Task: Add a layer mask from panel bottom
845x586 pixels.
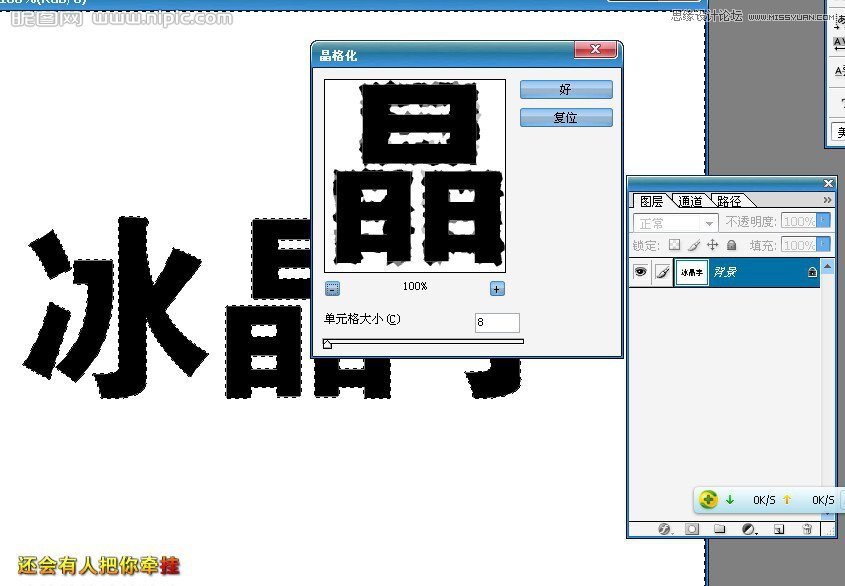Action: [x=692, y=529]
